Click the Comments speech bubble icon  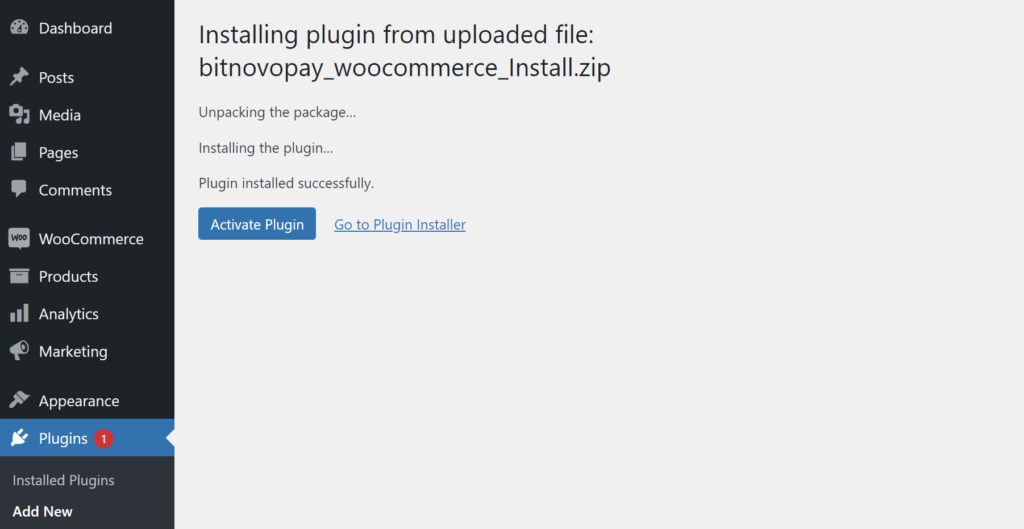[19, 190]
